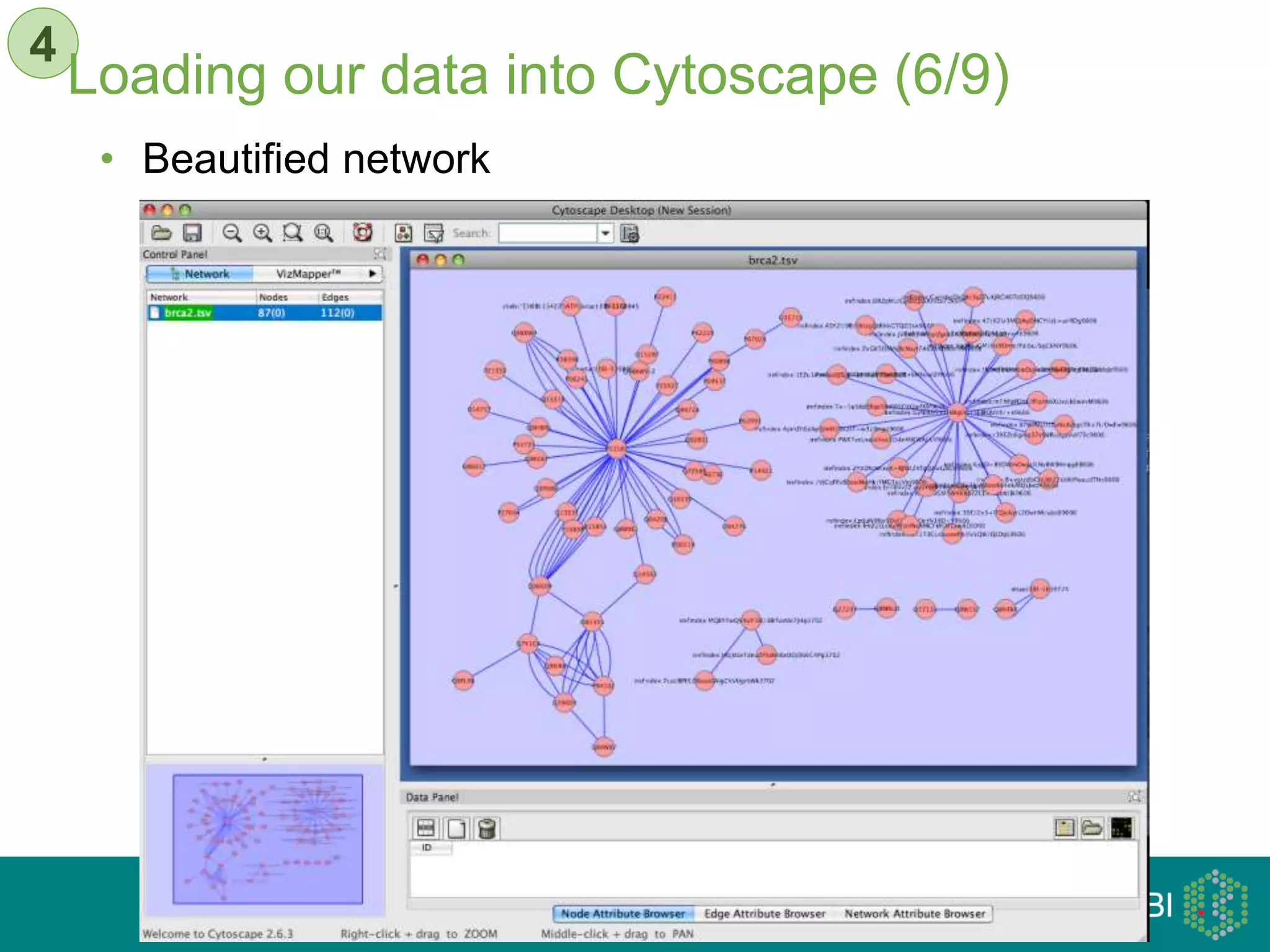Float the Control Panel using its corner icon

(380, 253)
